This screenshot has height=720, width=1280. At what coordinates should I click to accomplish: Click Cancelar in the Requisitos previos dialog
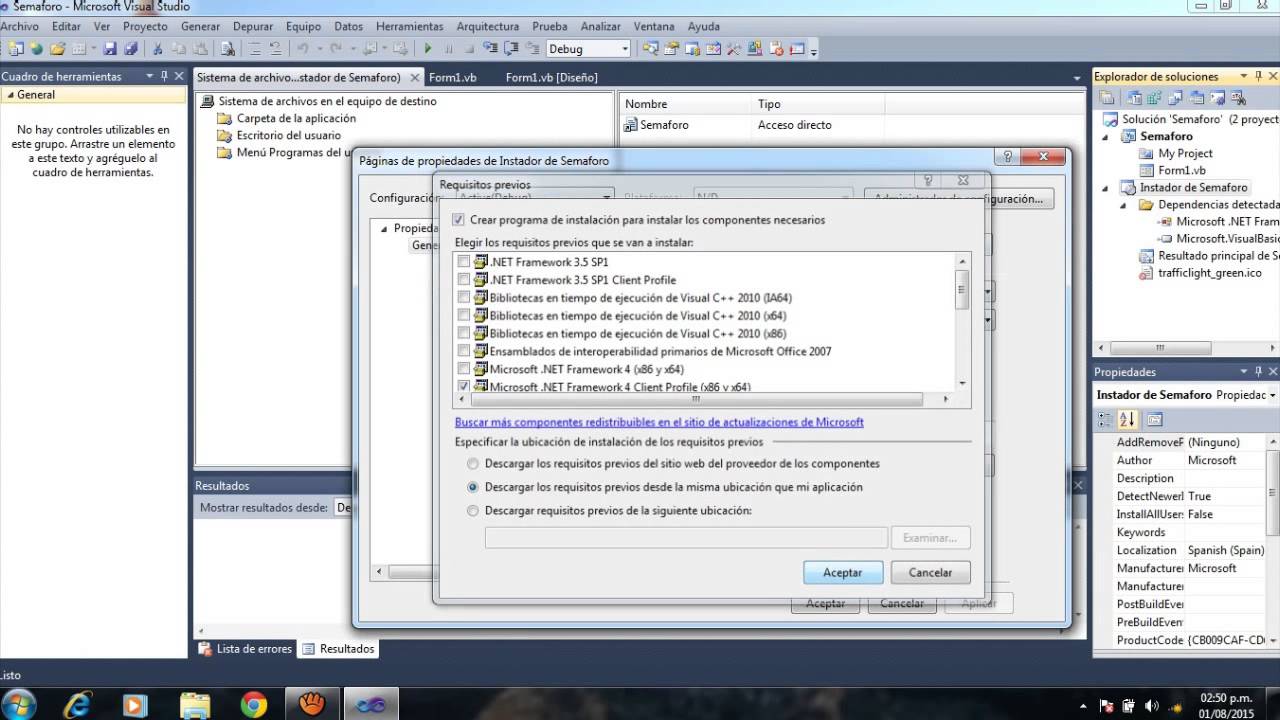pyautogui.click(x=930, y=572)
